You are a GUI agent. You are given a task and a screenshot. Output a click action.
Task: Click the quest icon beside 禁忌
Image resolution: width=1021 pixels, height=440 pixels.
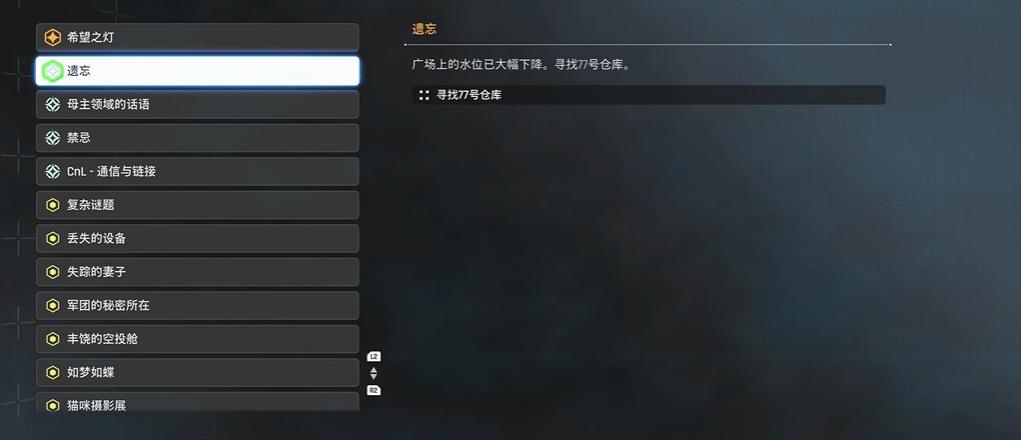coord(53,138)
